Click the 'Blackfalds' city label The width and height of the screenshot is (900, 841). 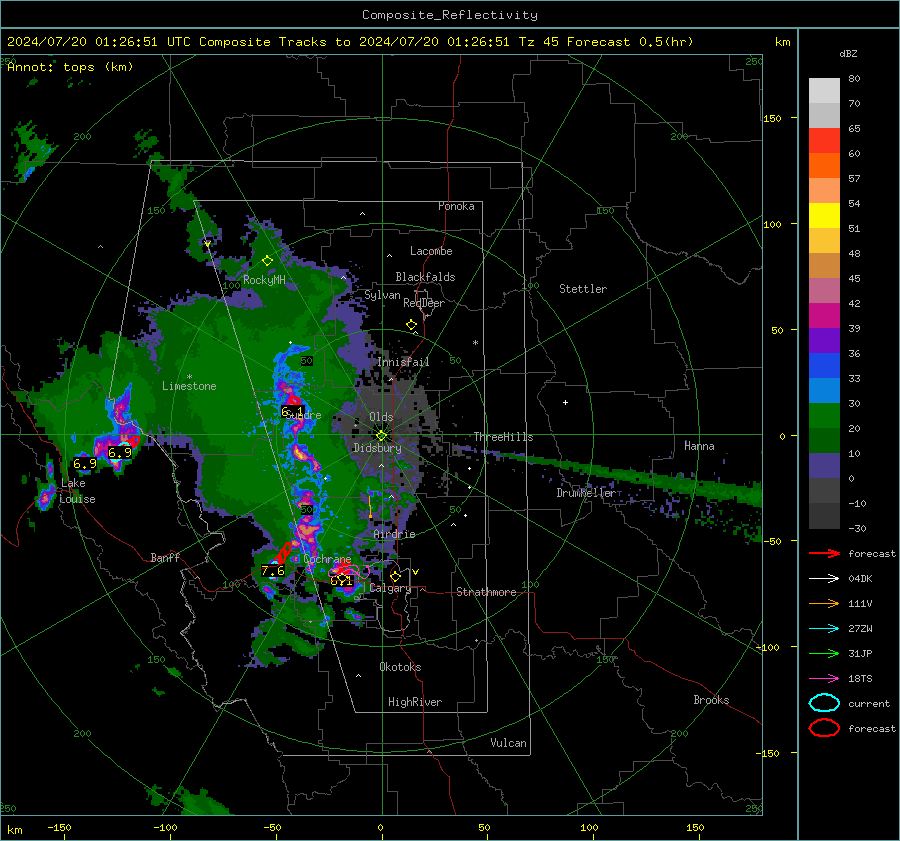tap(425, 277)
